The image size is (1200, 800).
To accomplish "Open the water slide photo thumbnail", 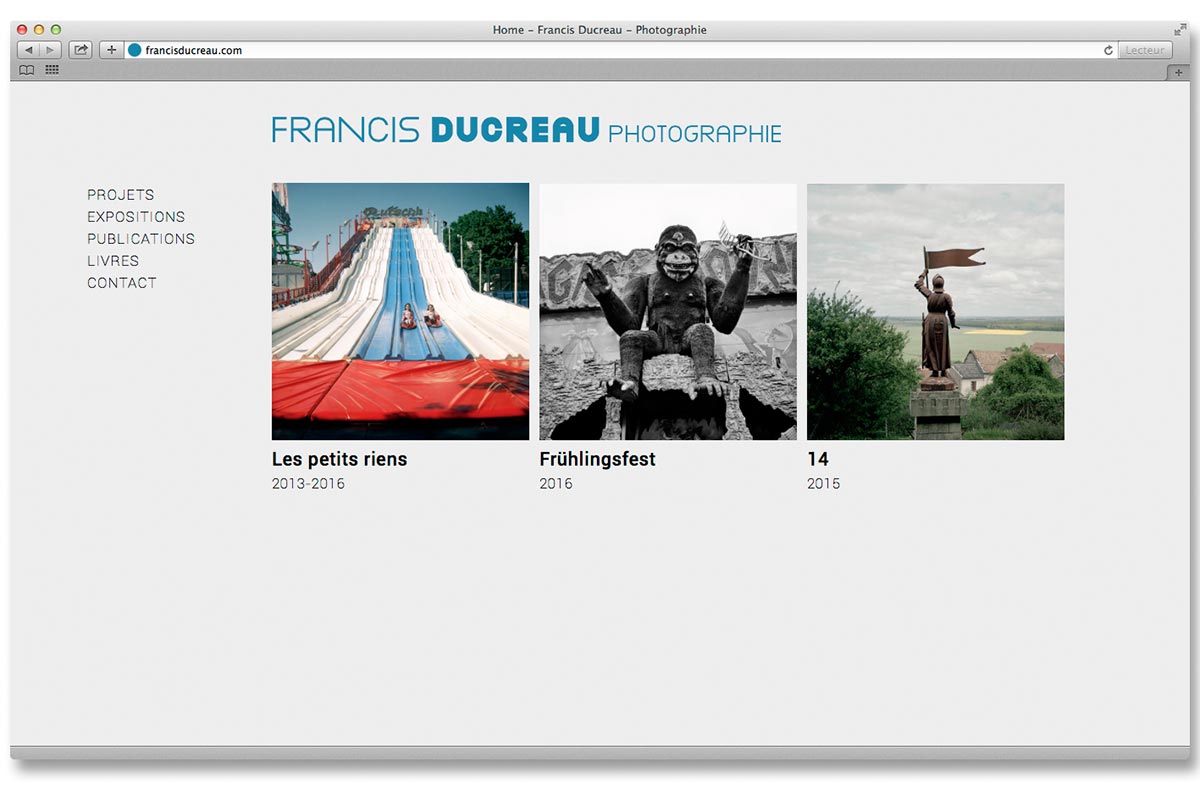I will click(x=400, y=311).
